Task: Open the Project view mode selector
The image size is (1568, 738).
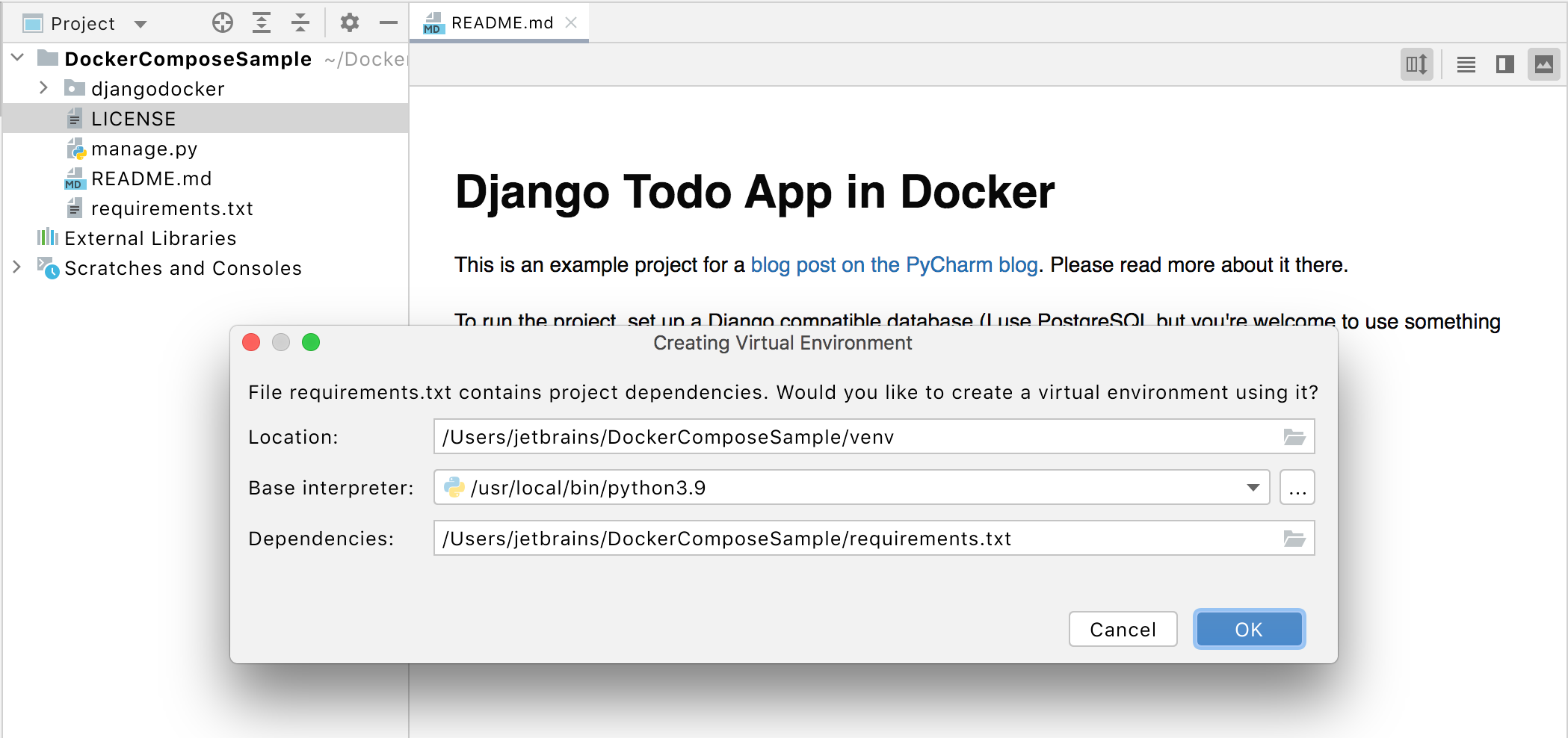Action: (x=140, y=22)
